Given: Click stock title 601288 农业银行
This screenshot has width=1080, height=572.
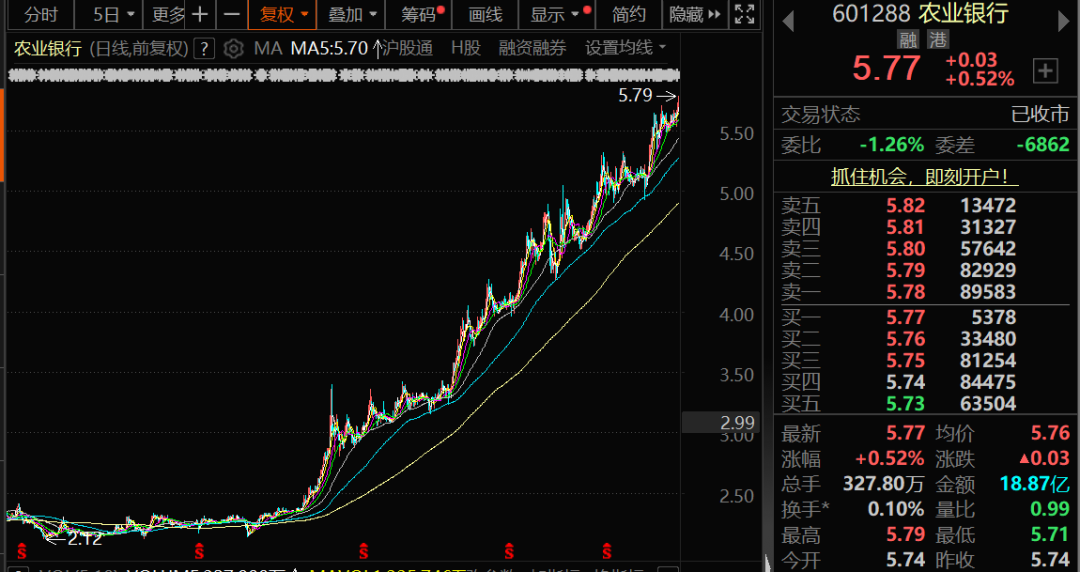Looking at the screenshot, I should point(920,13).
